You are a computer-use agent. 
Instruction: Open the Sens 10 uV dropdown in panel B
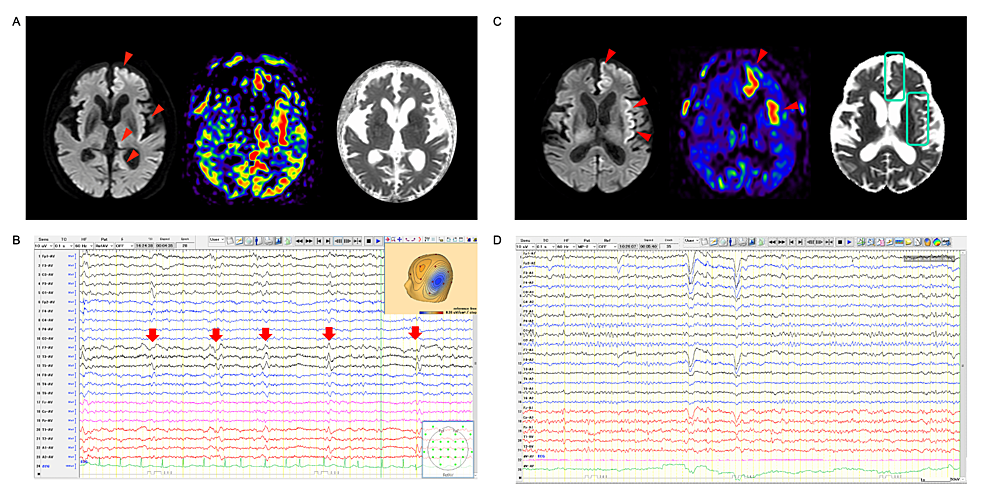(x=43, y=245)
